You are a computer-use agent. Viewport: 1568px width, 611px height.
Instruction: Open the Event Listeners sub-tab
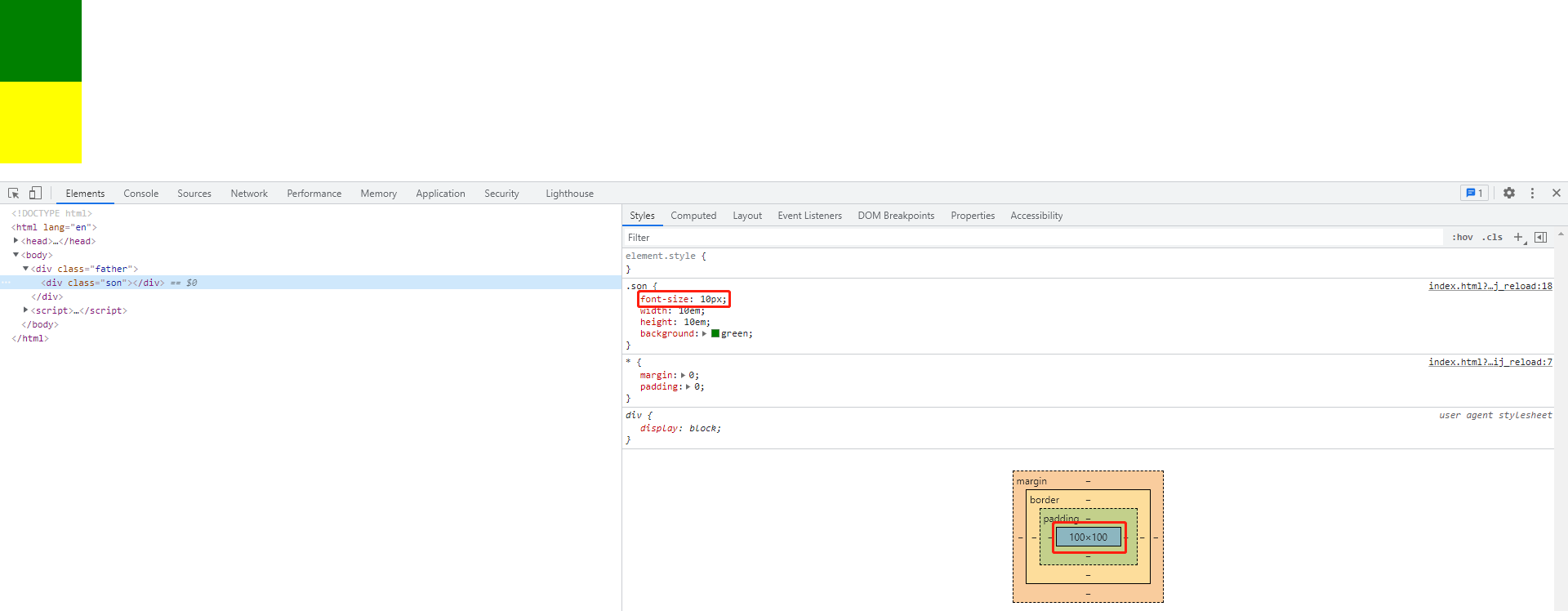809,216
